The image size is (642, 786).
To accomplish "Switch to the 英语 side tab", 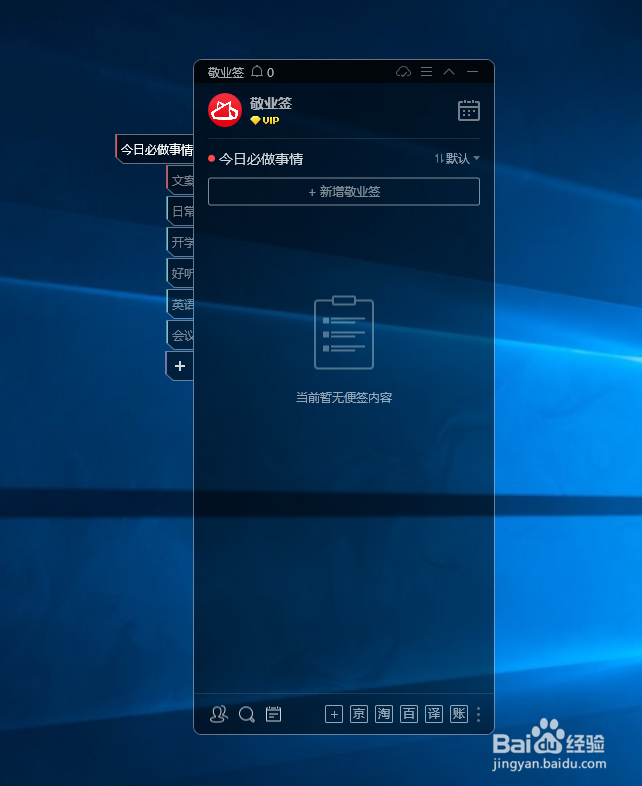I will (180, 304).
